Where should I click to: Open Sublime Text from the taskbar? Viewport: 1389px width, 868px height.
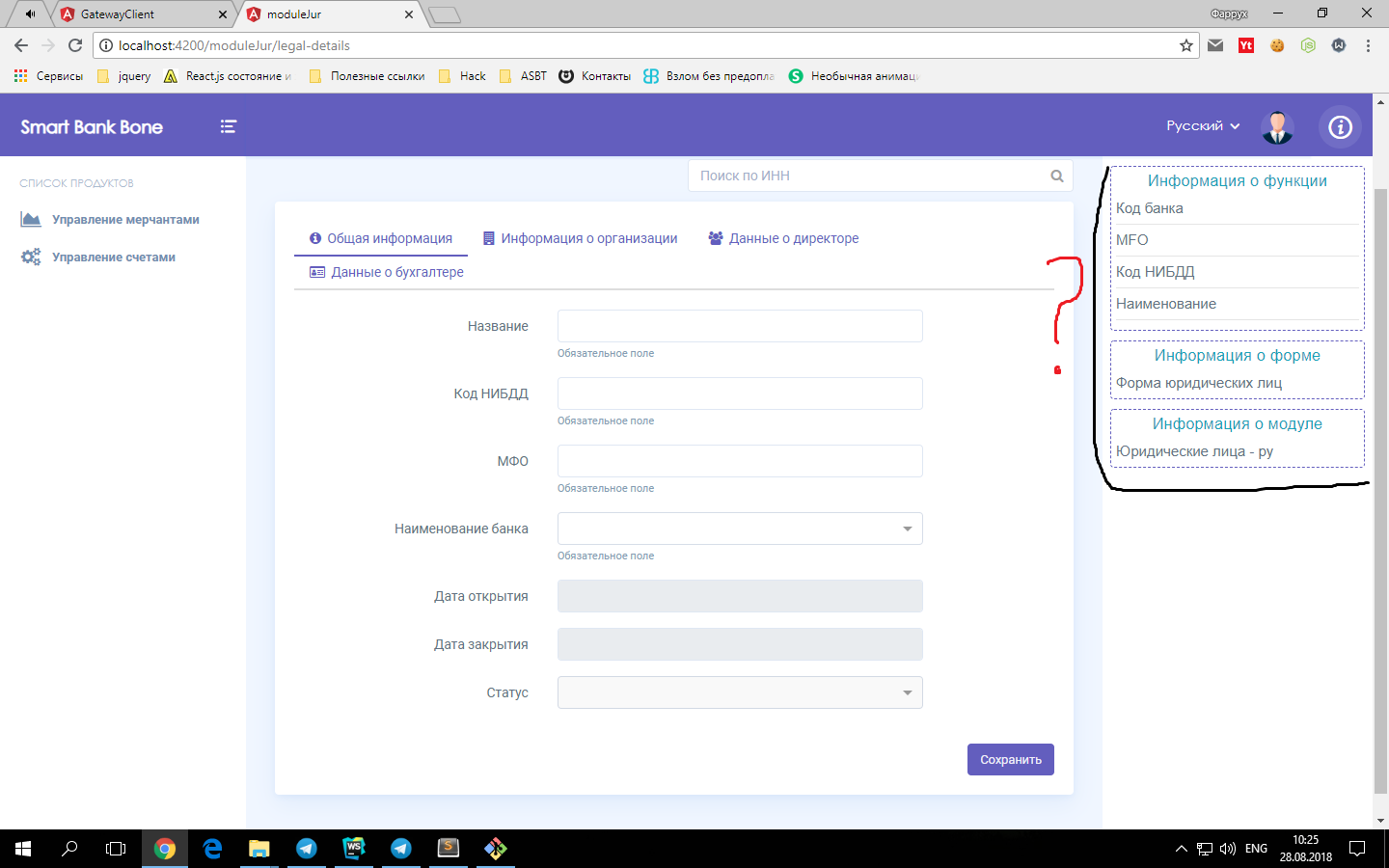[449, 849]
